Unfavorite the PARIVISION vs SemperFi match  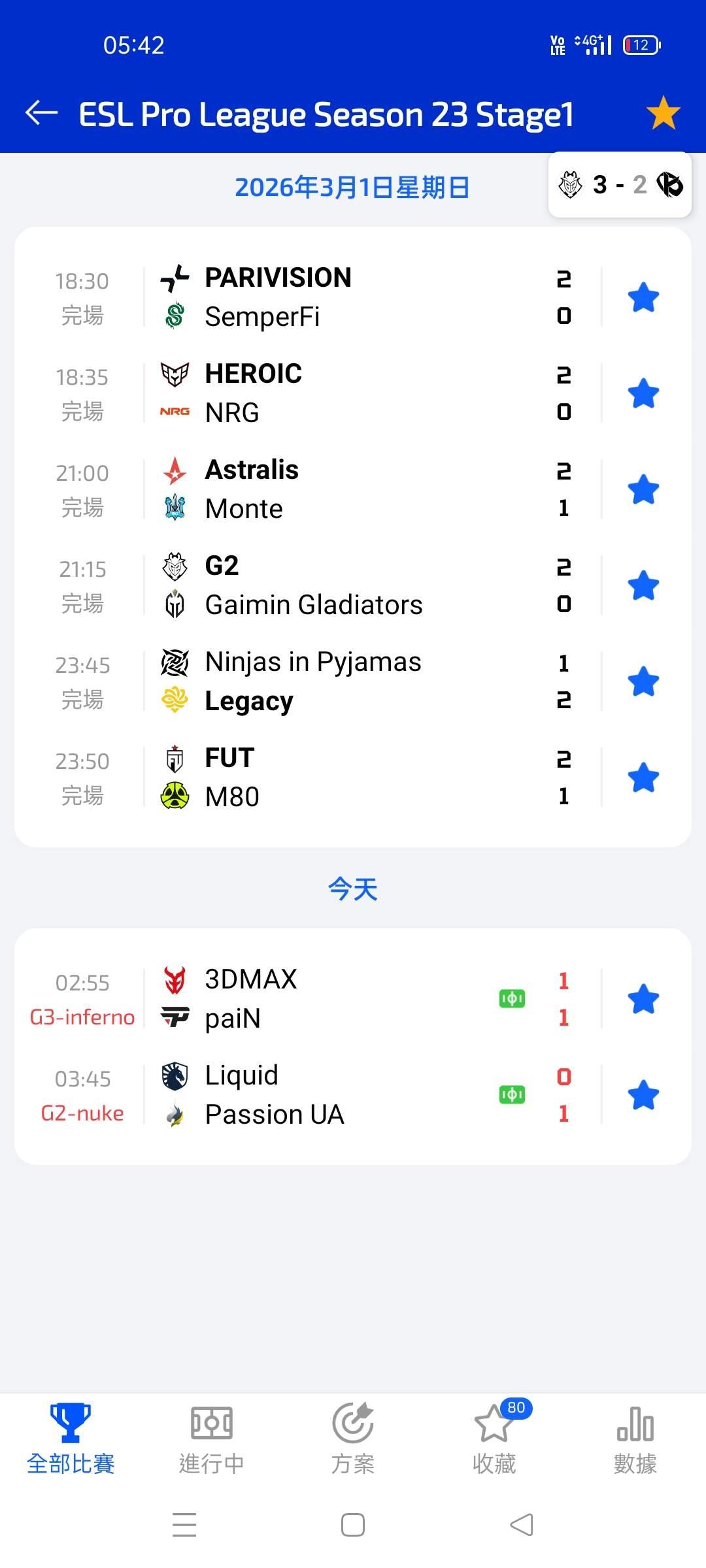[643, 297]
